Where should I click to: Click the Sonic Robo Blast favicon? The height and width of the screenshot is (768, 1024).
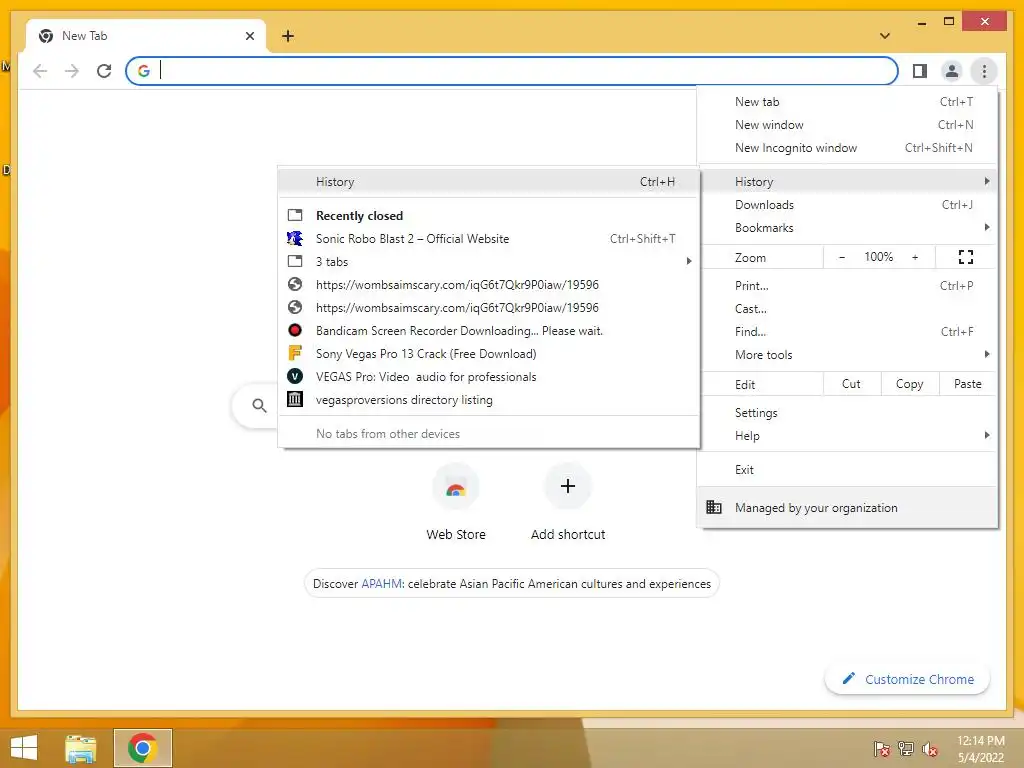295,238
